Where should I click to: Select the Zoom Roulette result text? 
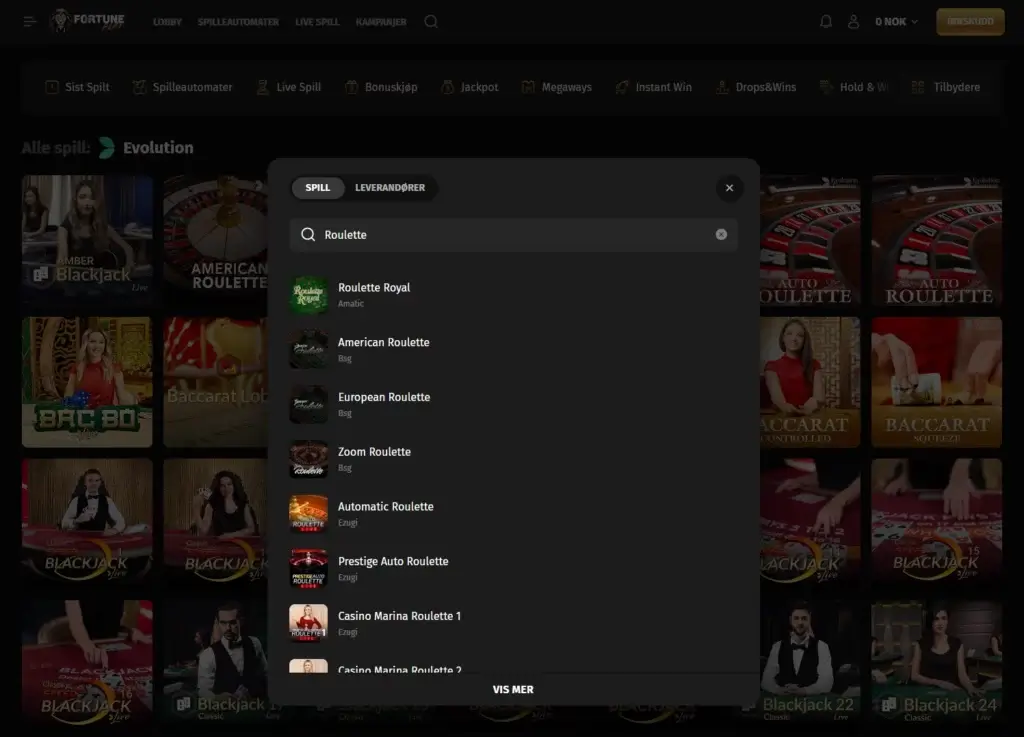(x=374, y=452)
